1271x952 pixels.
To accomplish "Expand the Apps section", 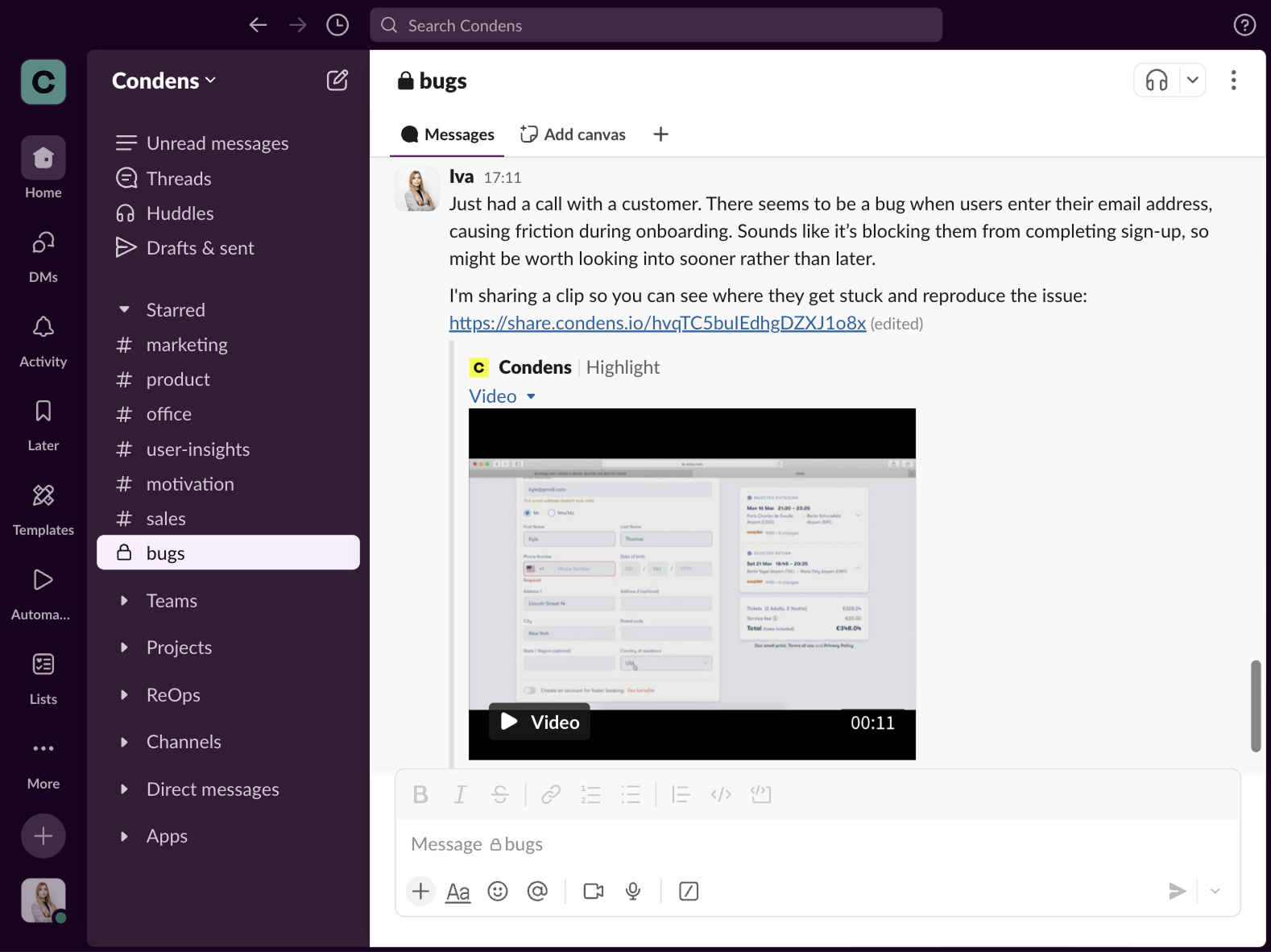I will (124, 836).
